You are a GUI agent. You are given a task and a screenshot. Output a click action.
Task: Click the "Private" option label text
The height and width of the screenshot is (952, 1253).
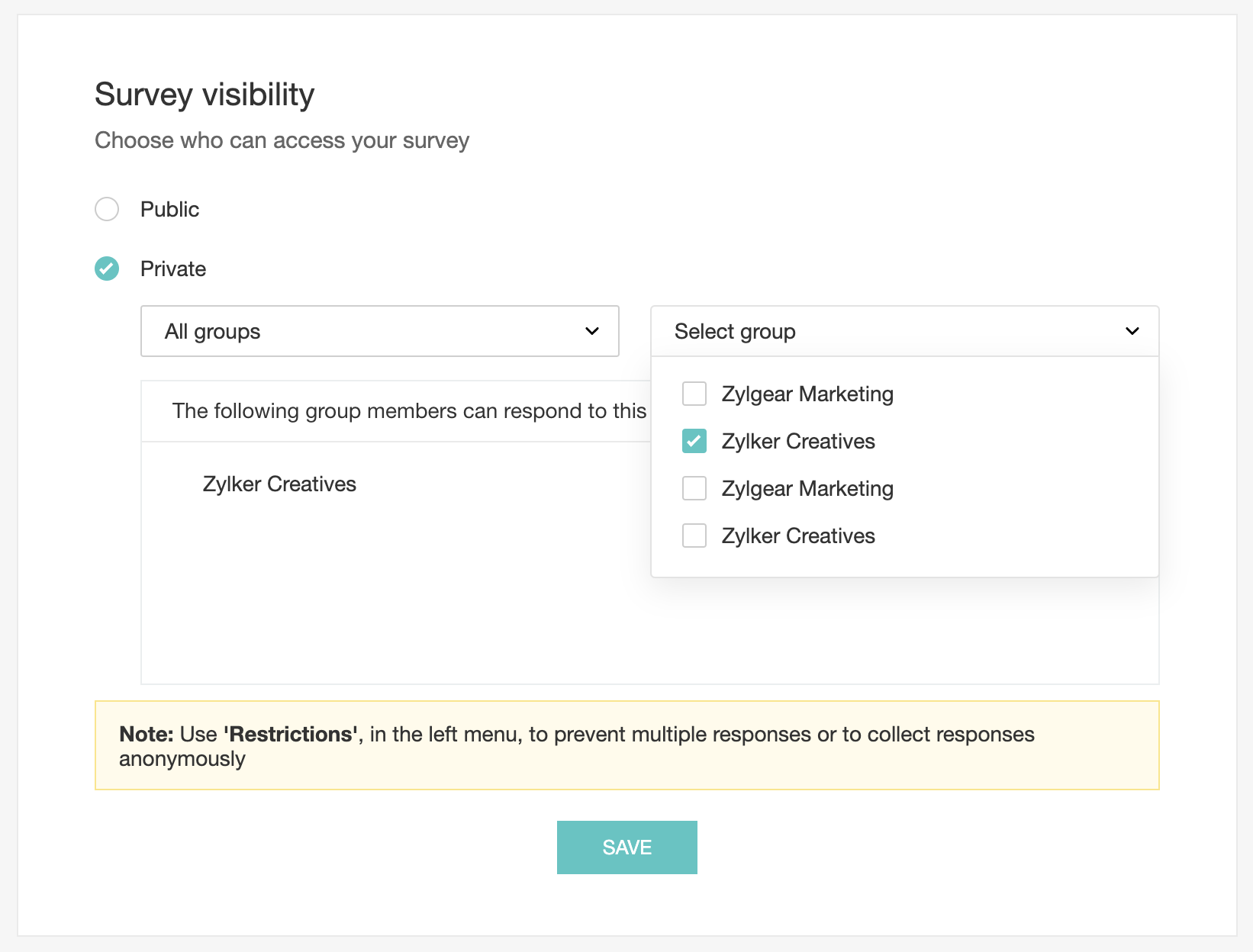(x=173, y=269)
